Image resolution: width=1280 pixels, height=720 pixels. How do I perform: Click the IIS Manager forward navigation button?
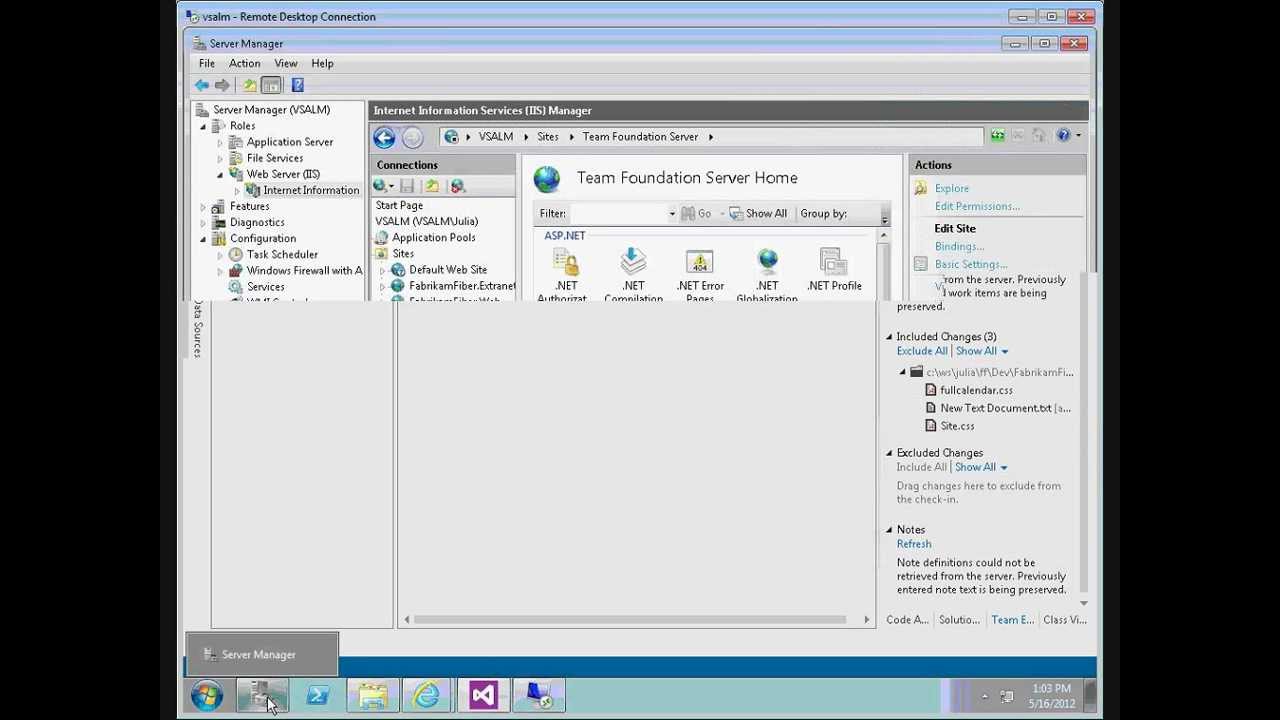412,138
